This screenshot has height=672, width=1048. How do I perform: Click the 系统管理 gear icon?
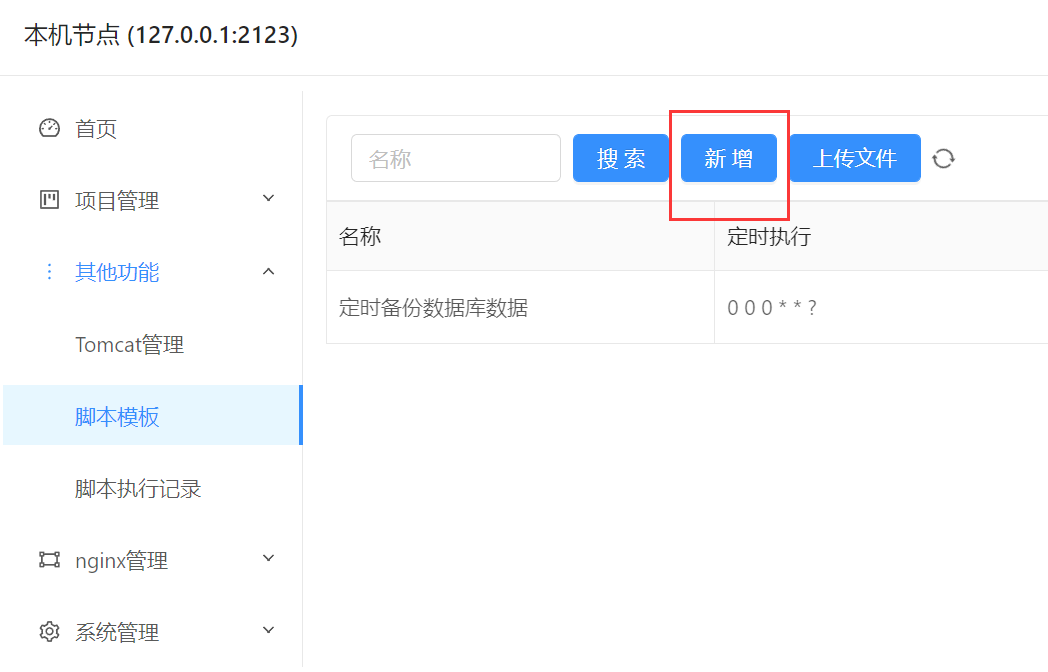click(x=49, y=632)
